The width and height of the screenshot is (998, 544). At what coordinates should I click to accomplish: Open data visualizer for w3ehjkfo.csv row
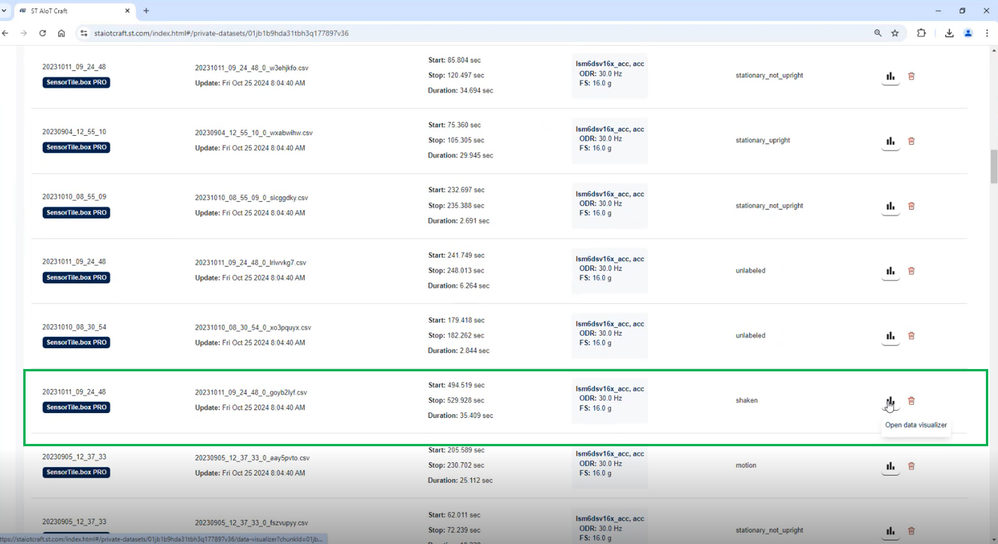click(x=890, y=76)
